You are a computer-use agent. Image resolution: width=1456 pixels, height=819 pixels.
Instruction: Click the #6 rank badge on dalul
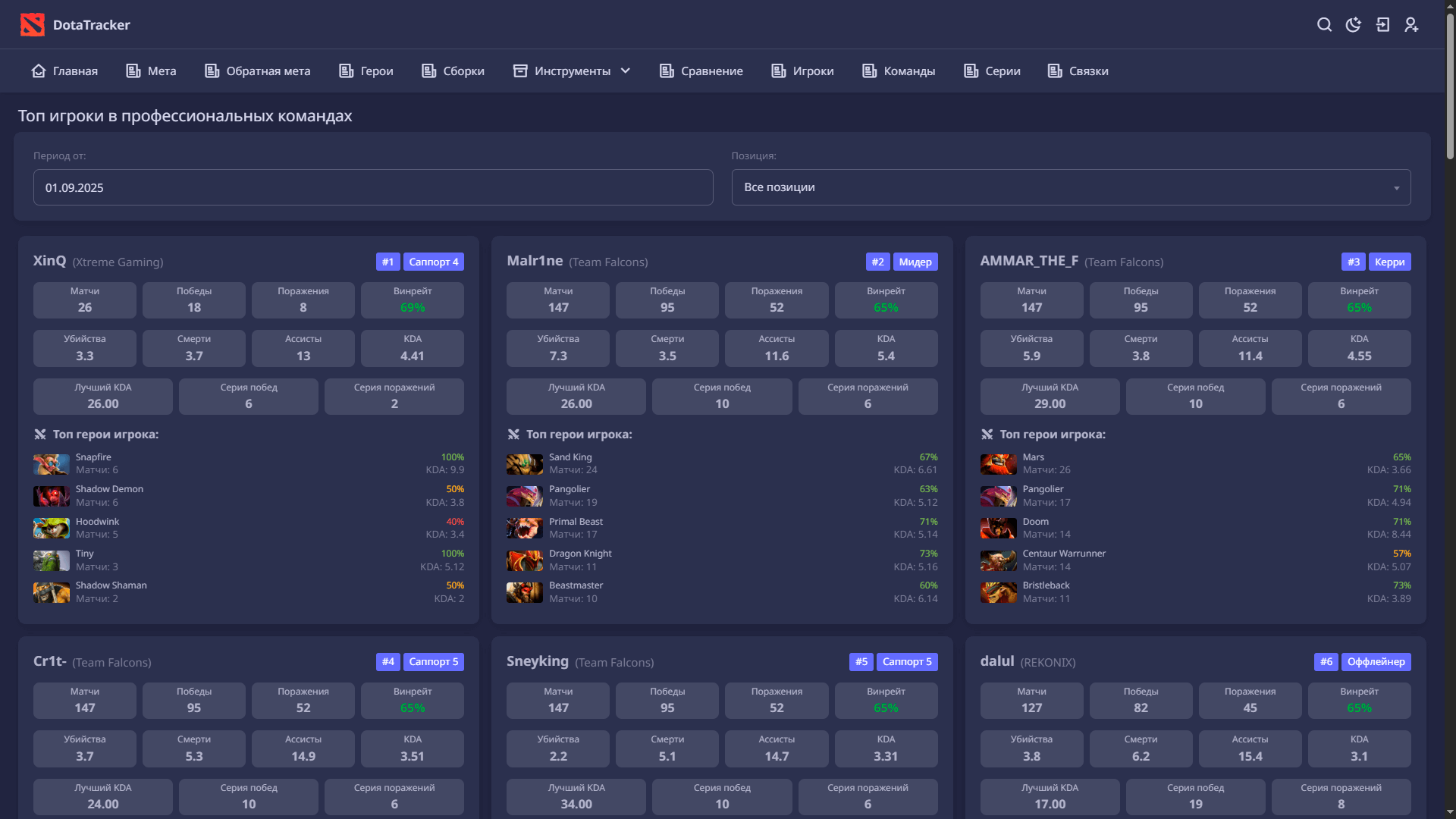point(1326,662)
